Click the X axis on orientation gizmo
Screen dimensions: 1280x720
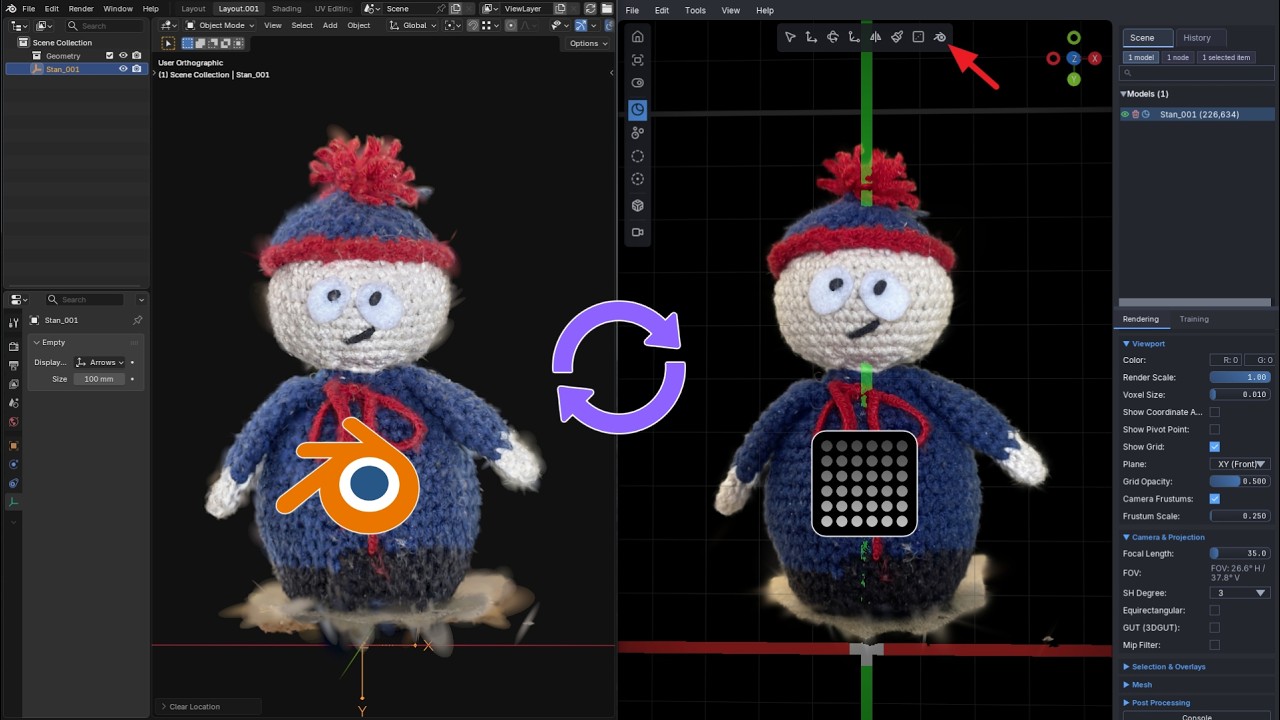tap(1095, 59)
